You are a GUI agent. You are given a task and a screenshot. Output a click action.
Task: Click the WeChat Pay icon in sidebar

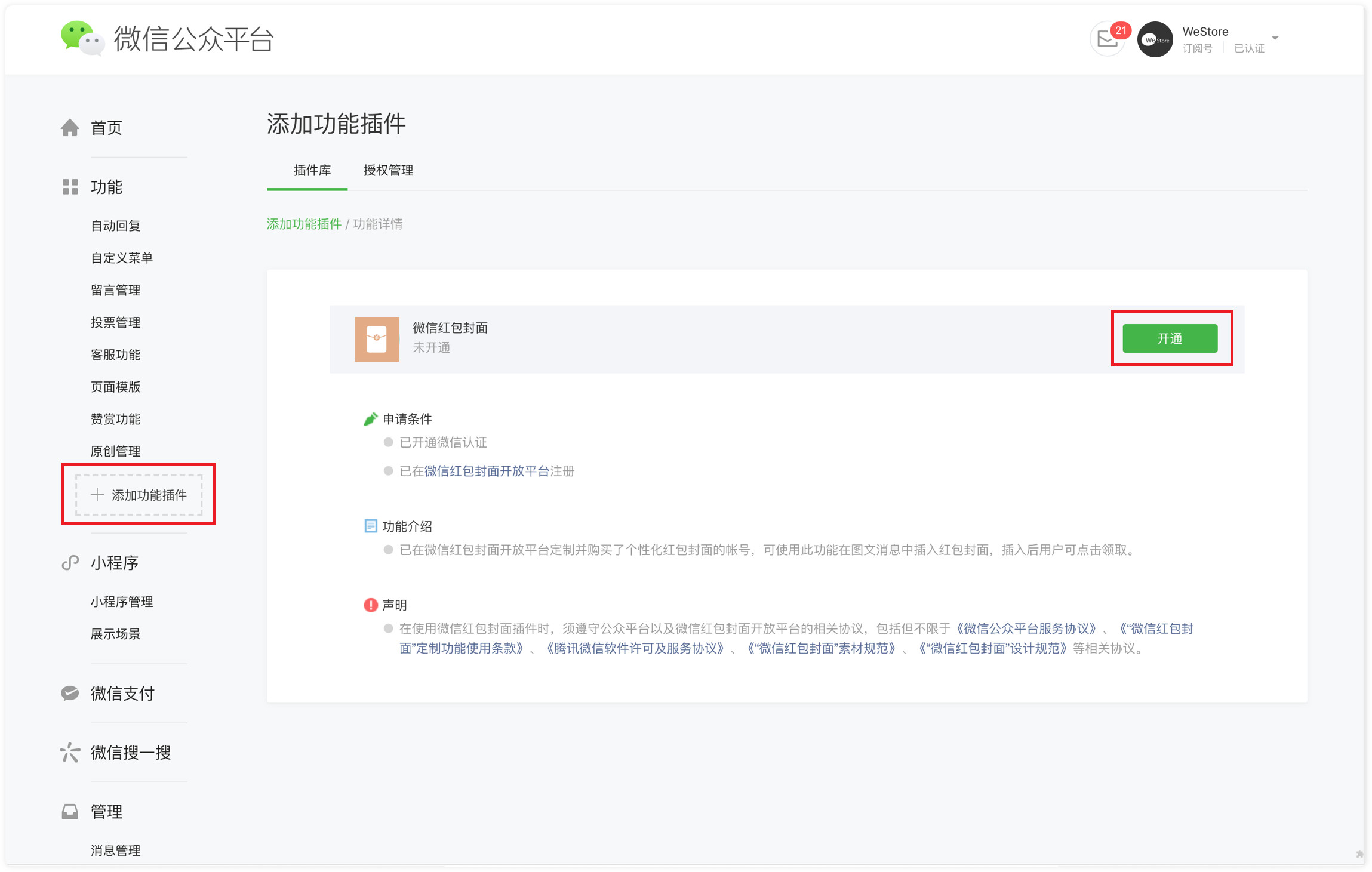70,693
